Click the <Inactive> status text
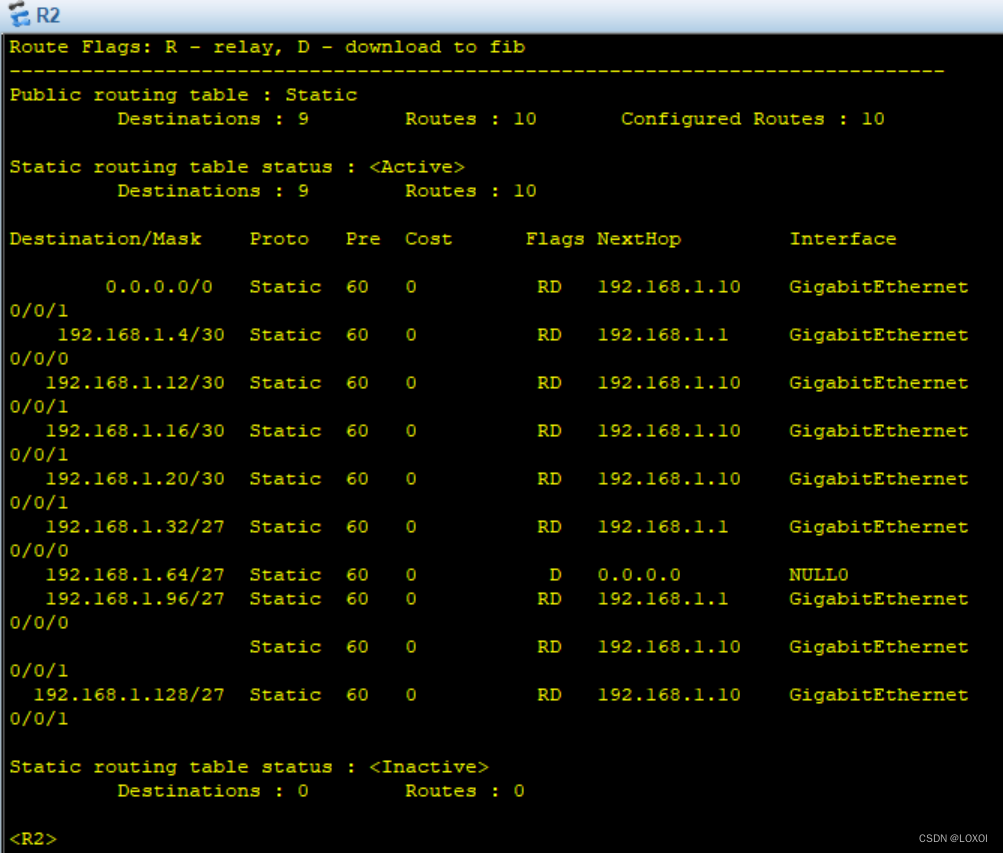The image size is (1003, 853). click(429, 766)
